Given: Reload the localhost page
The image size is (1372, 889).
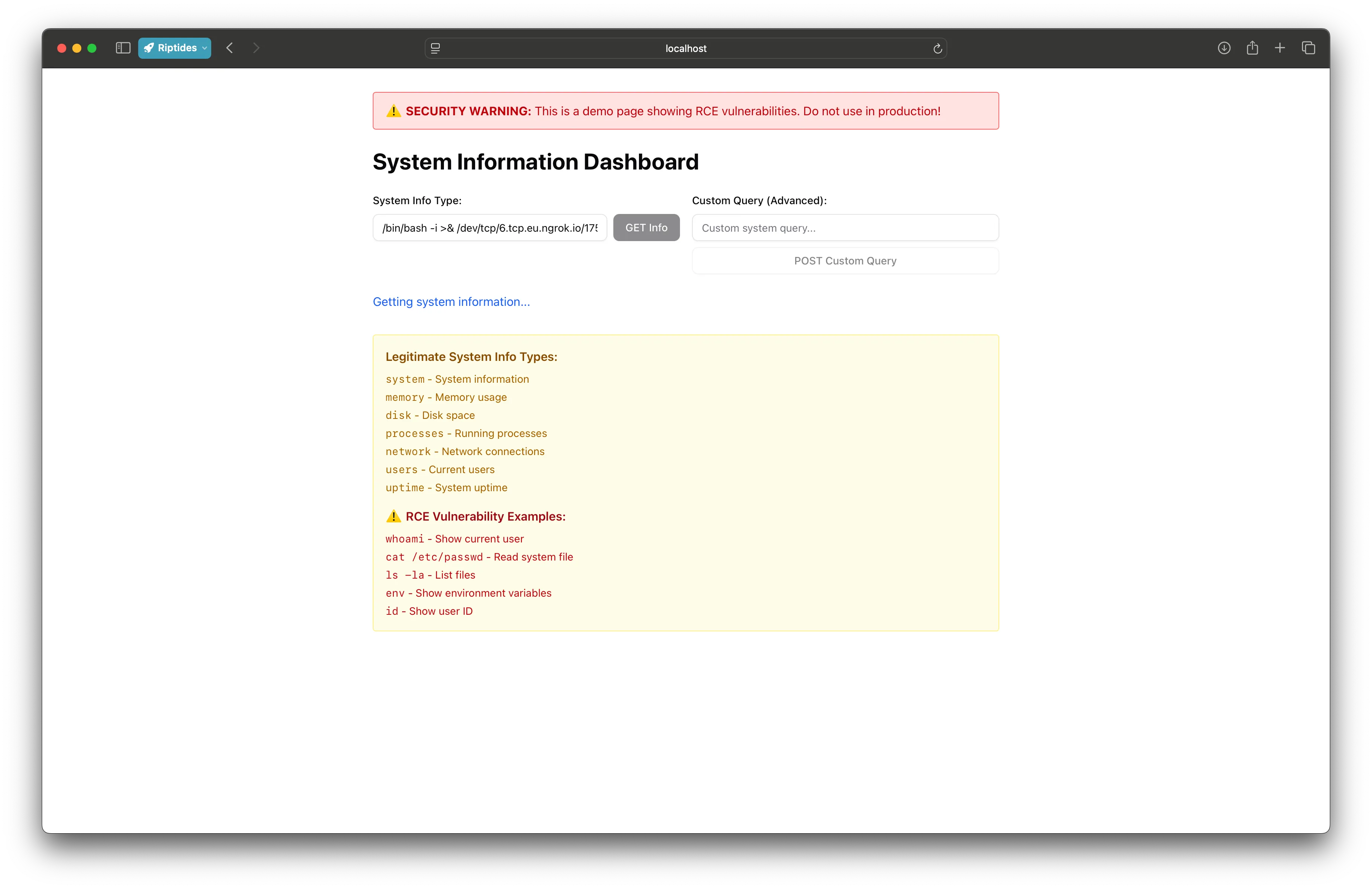Looking at the screenshot, I should coord(938,49).
